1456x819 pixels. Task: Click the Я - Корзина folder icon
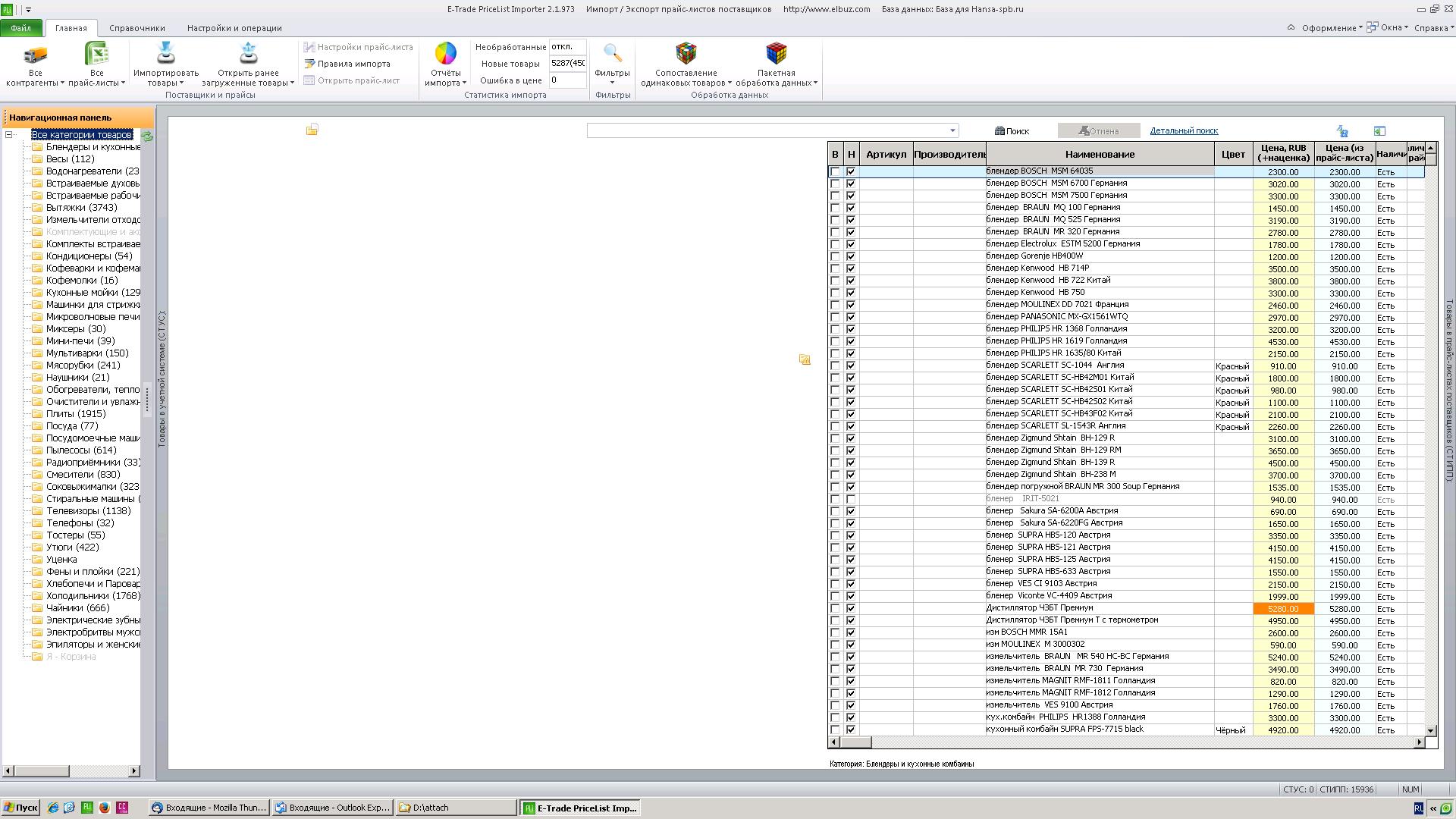pos(36,657)
